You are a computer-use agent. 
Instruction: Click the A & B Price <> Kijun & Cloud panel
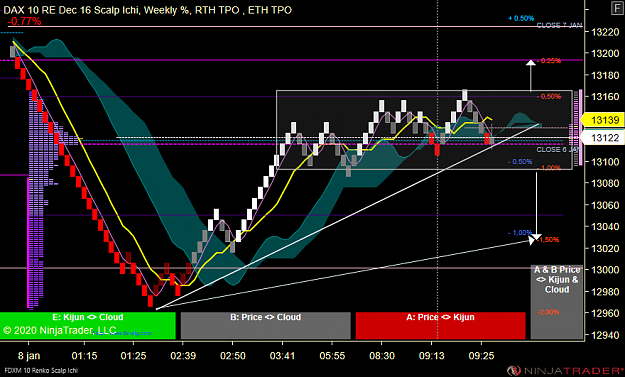(x=556, y=302)
